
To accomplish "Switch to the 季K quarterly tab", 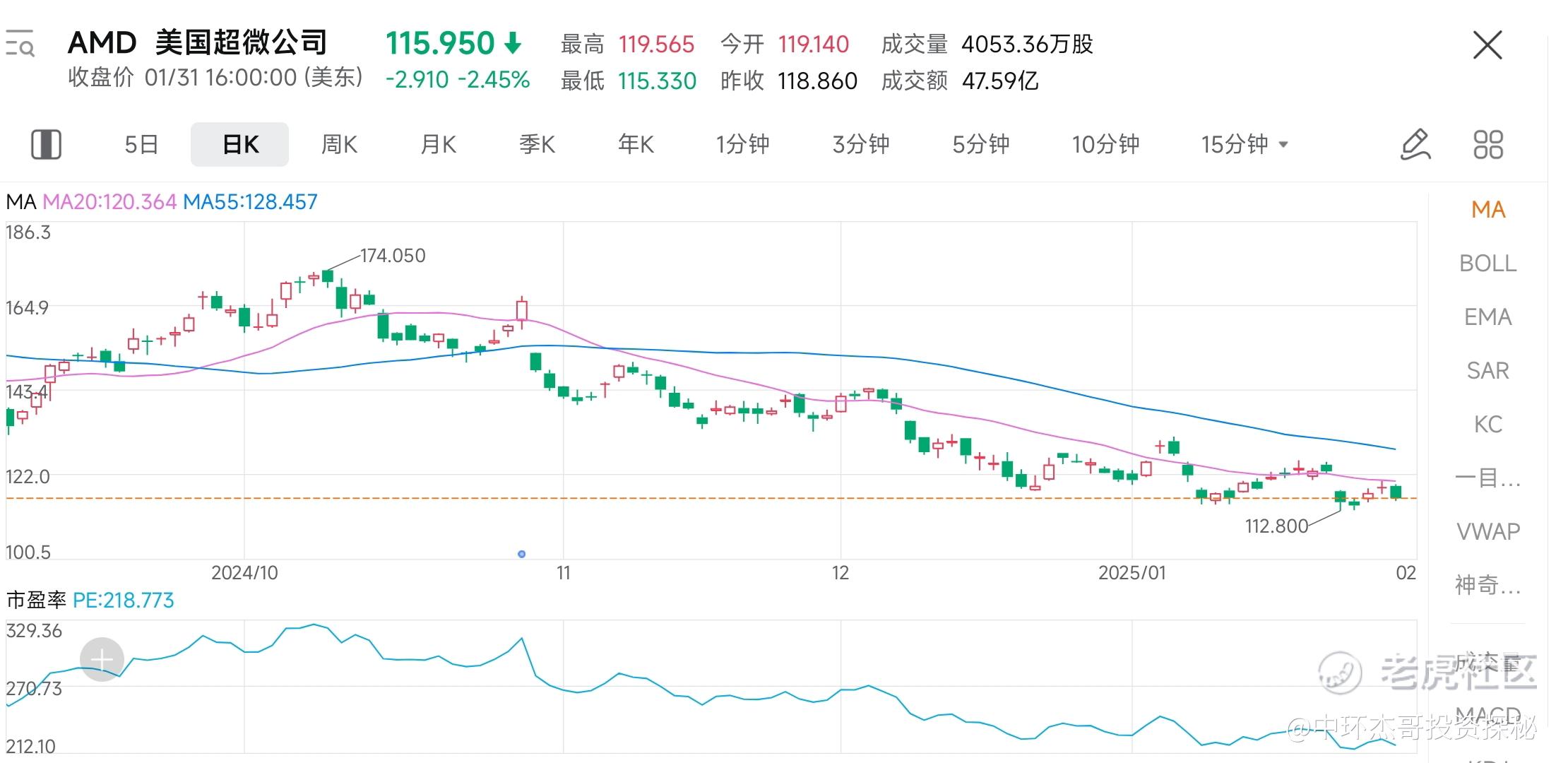I will click(x=537, y=144).
